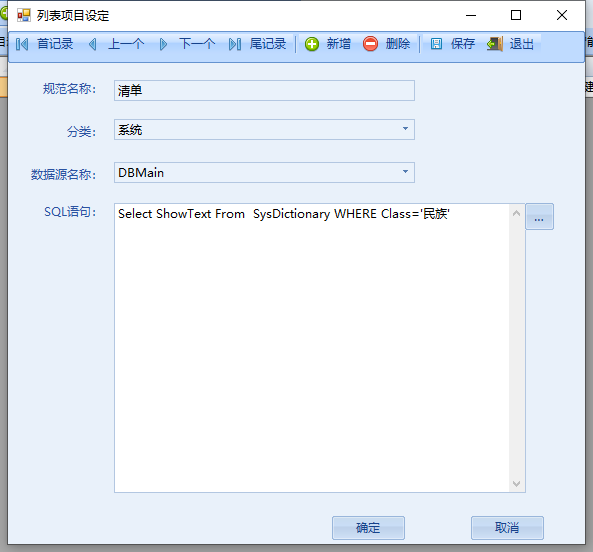Click the next record arrow icon
This screenshot has height=552, width=593.
tap(163, 44)
